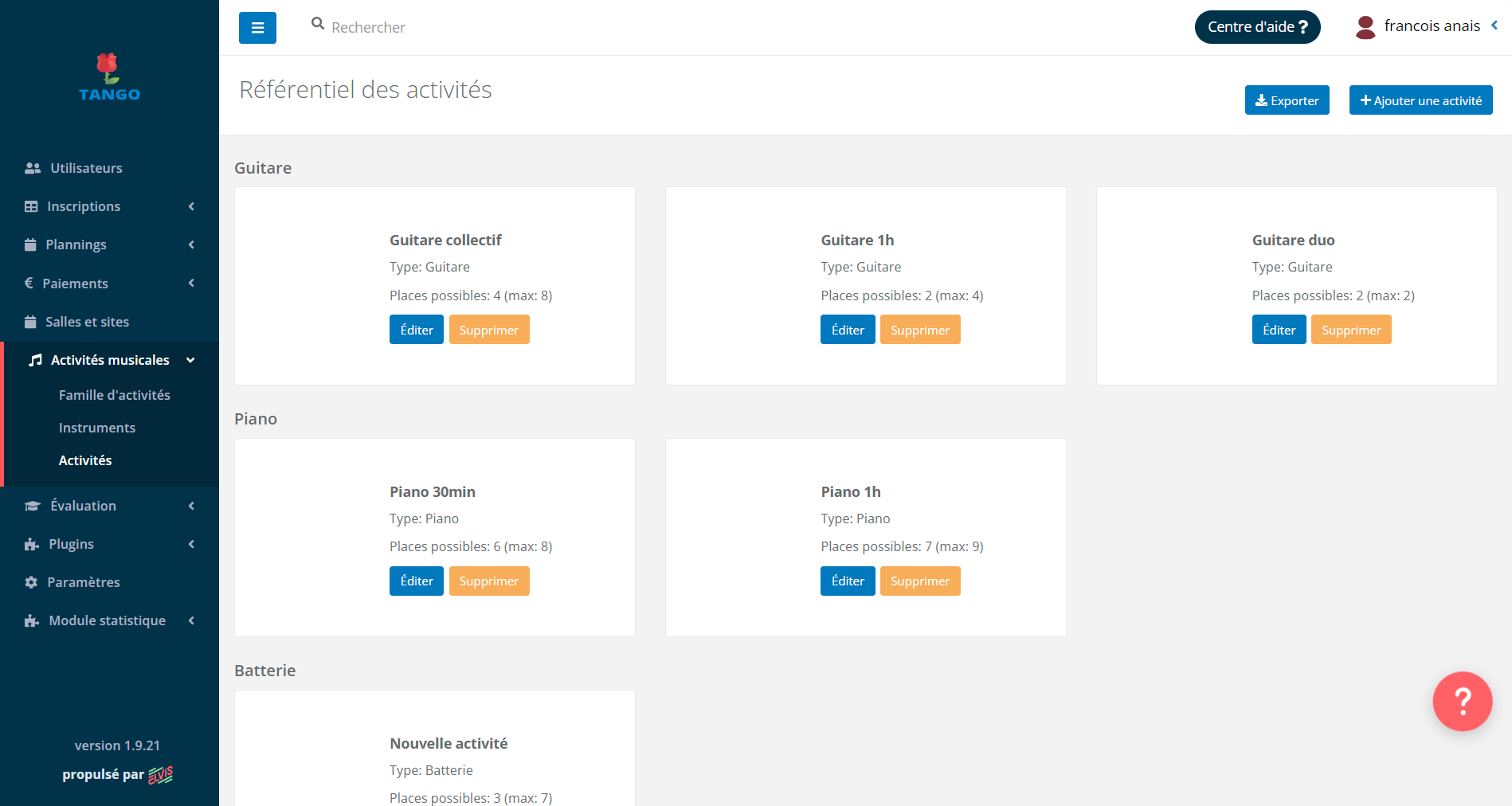The image size is (1512, 806).
Task: Toggle the sidebar with the hamburger button
Action: [x=257, y=28]
